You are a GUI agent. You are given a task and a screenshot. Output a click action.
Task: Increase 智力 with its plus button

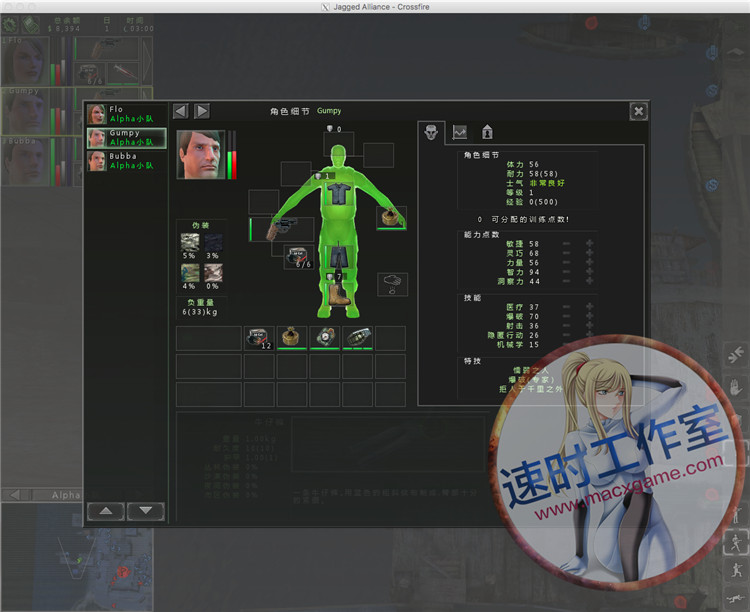click(x=590, y=272)
